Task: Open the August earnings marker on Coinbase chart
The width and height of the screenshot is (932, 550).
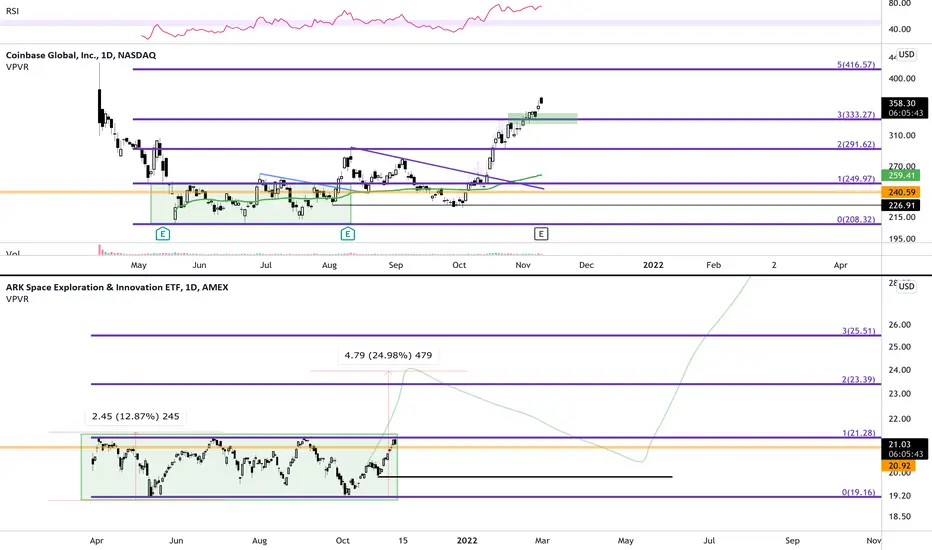Action: pyautogui.click(x=348, y=234)
